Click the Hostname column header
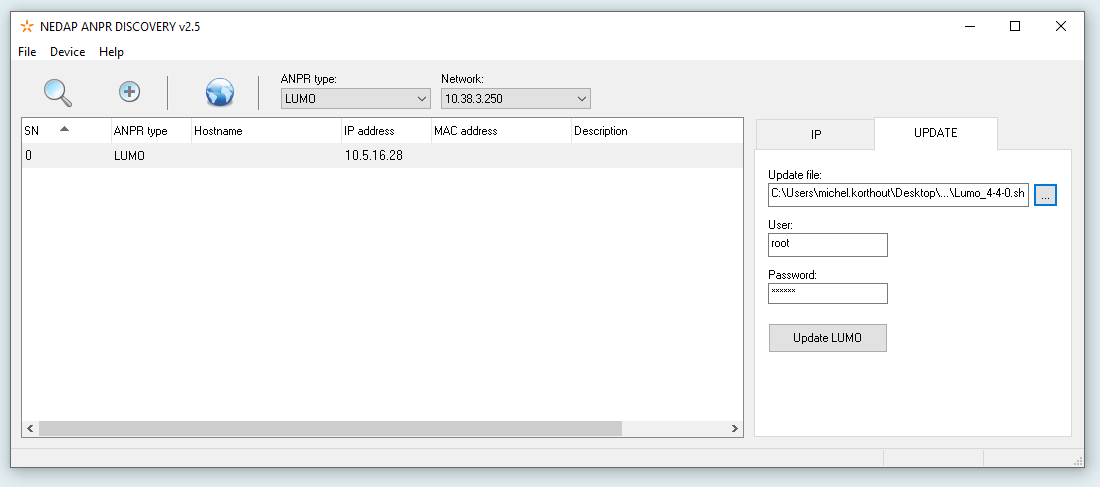This screenshot has width=1100, height=487. (x=266, y=131)
